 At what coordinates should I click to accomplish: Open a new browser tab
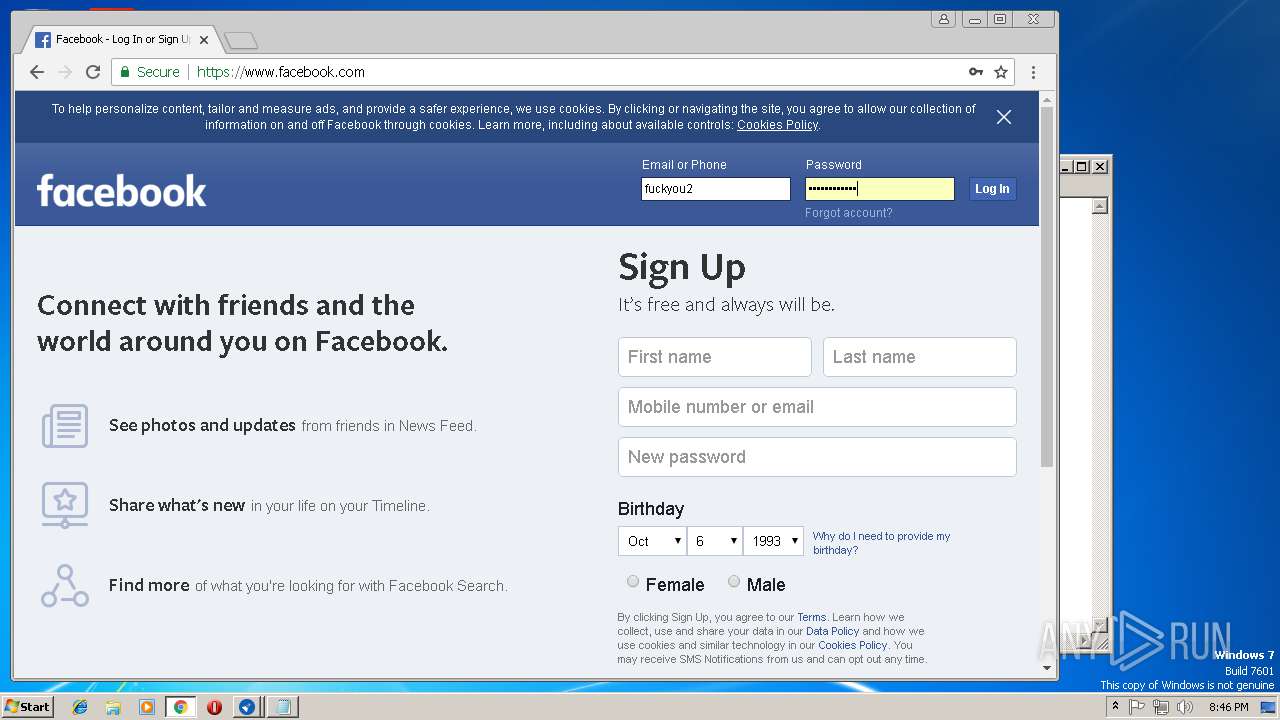coord(241,41)
